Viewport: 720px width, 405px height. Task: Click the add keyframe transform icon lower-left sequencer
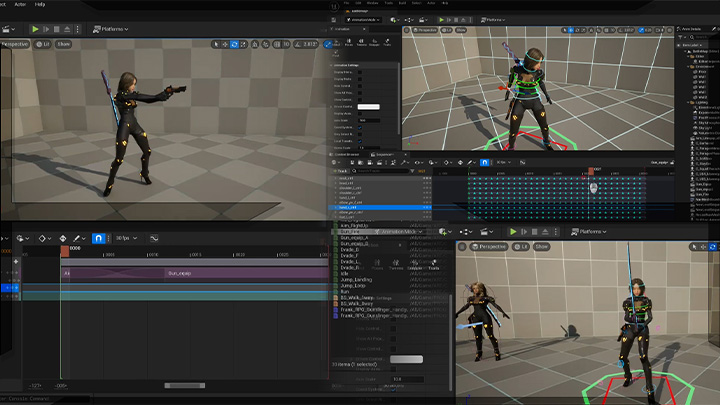[x=63, y=238]
